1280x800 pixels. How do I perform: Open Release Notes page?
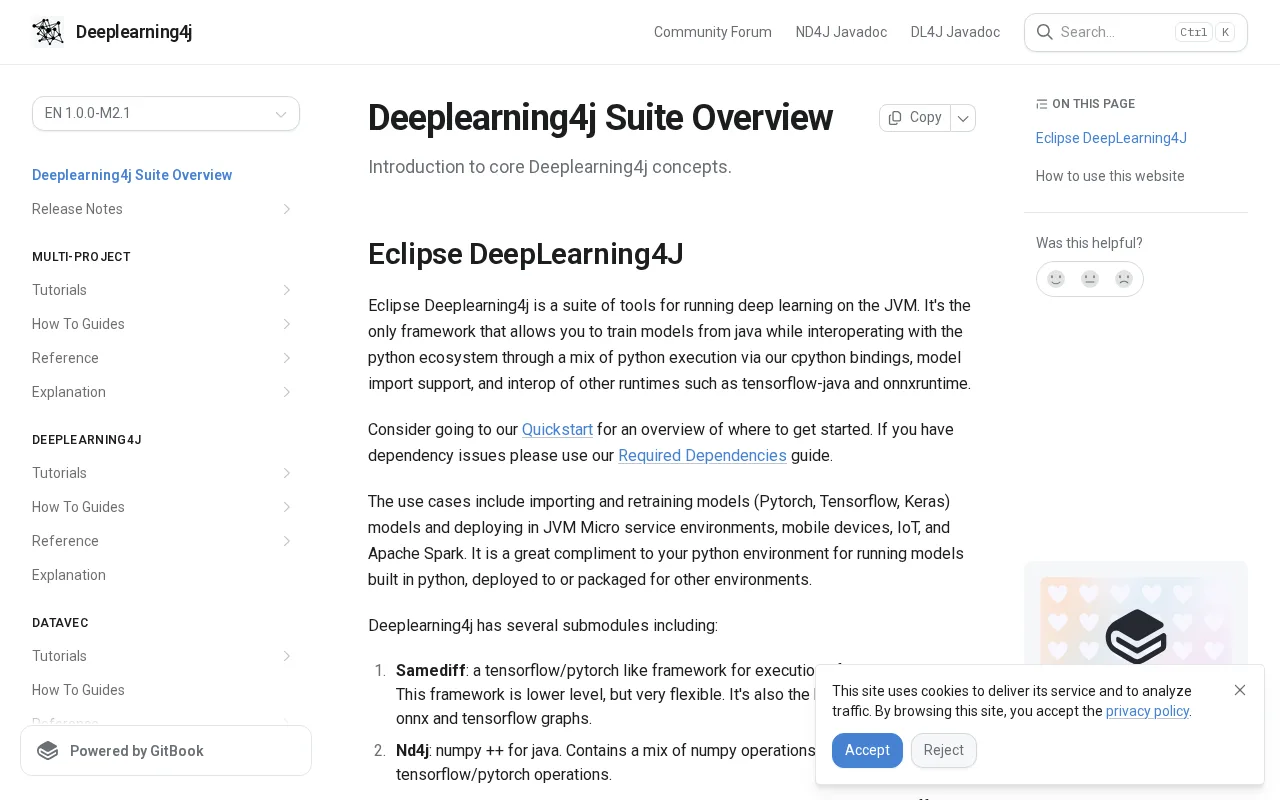pos(77,209)
